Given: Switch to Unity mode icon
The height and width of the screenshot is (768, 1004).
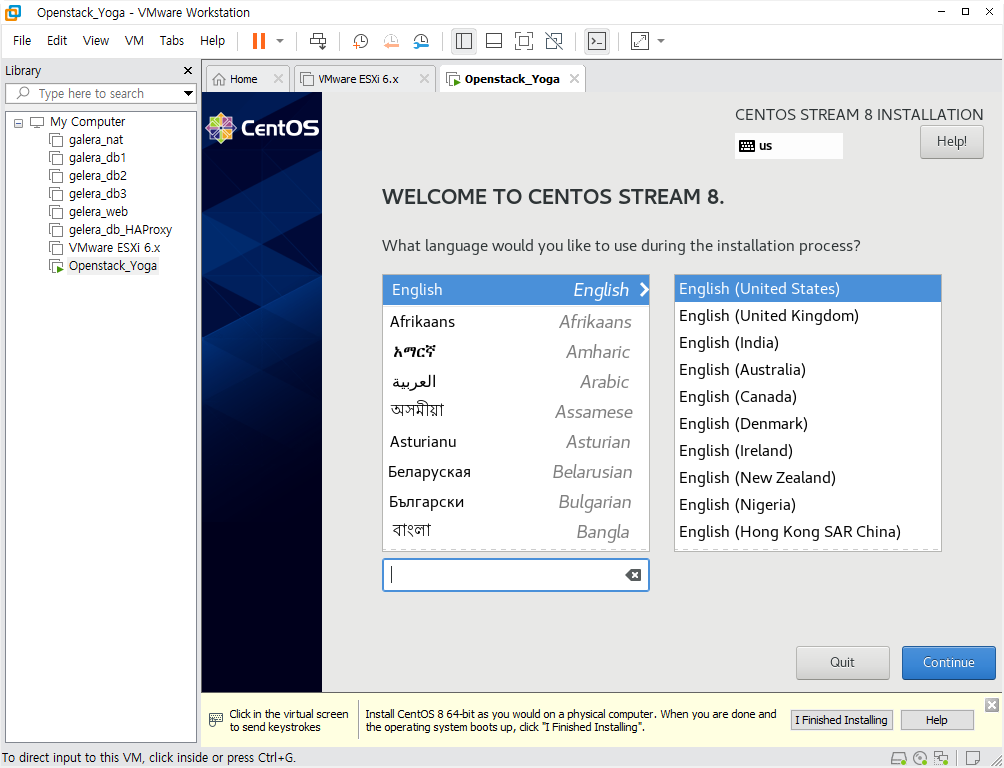Looking at the screenshot, I should click(x=554, y=41).
